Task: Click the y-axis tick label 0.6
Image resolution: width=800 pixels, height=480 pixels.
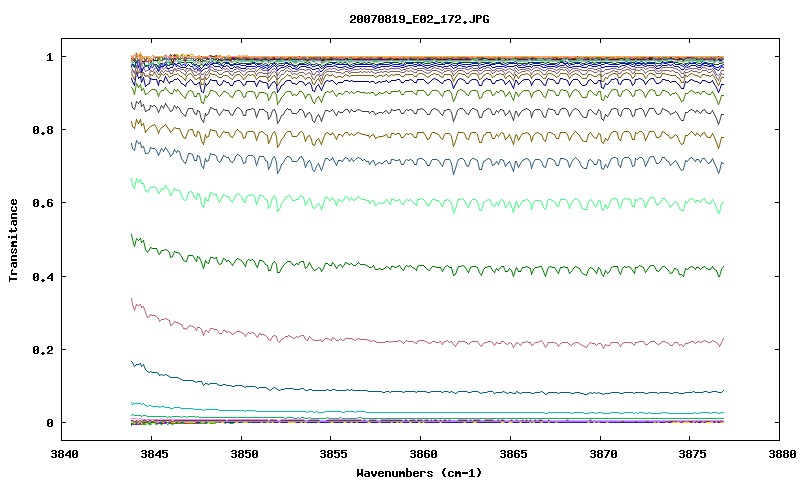Action: (43, 203)
